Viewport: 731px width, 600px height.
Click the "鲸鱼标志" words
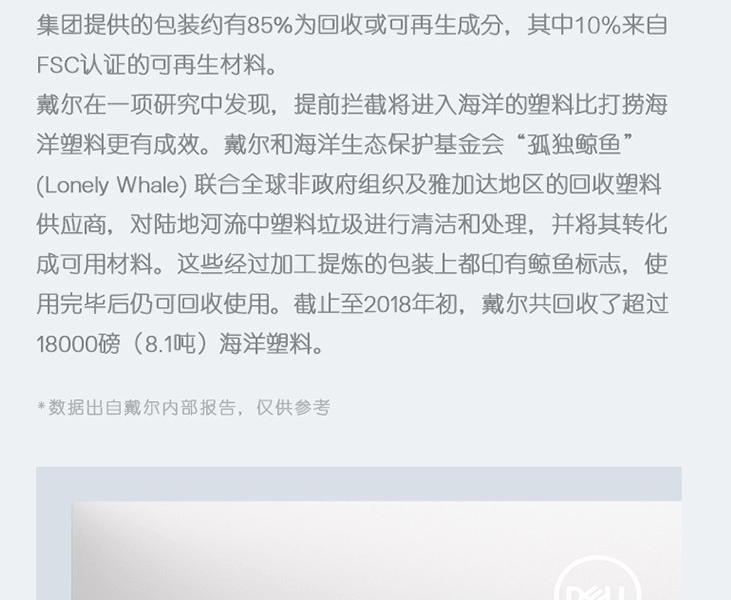pos(574,264)
